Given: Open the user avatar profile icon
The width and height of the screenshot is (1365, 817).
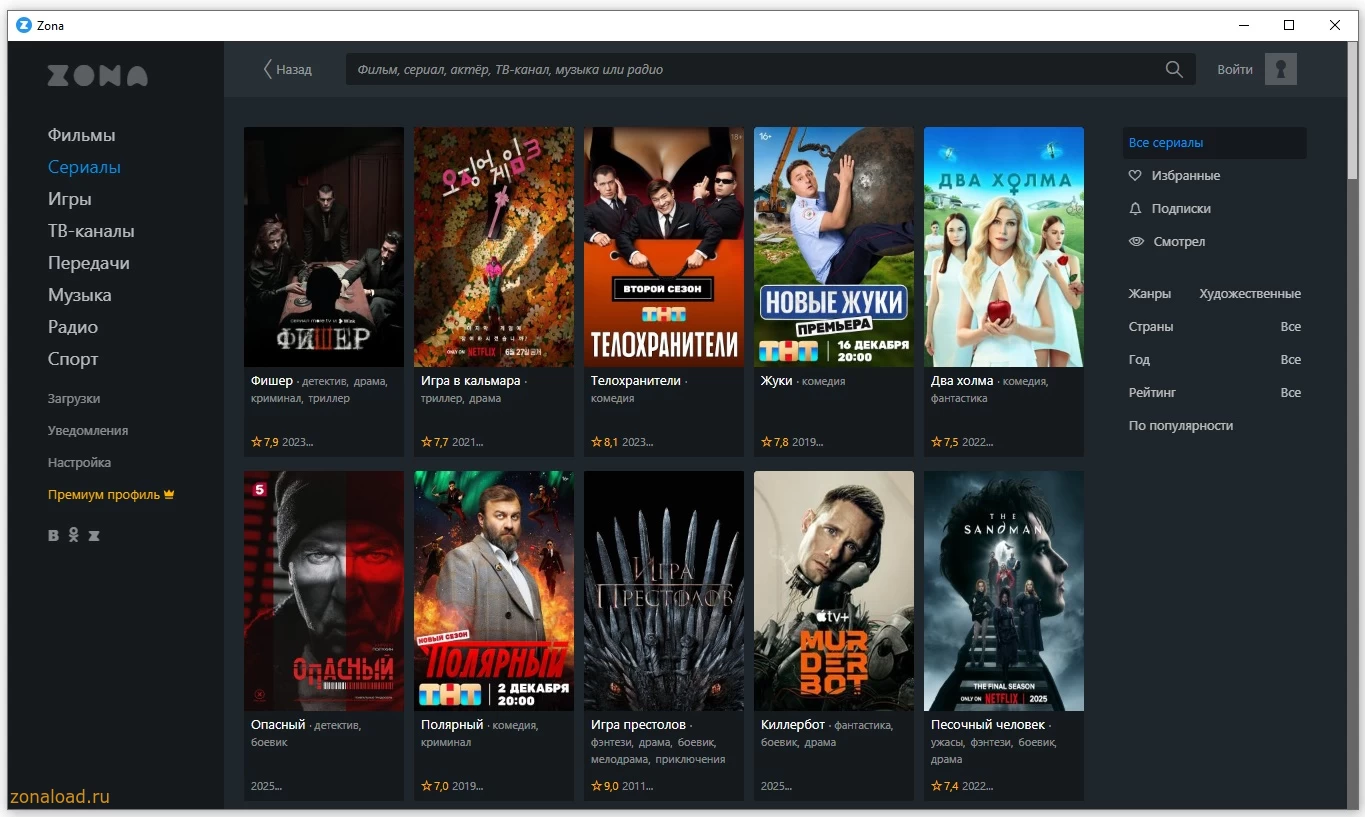Looking at the screenshot, I should 1281,69.
